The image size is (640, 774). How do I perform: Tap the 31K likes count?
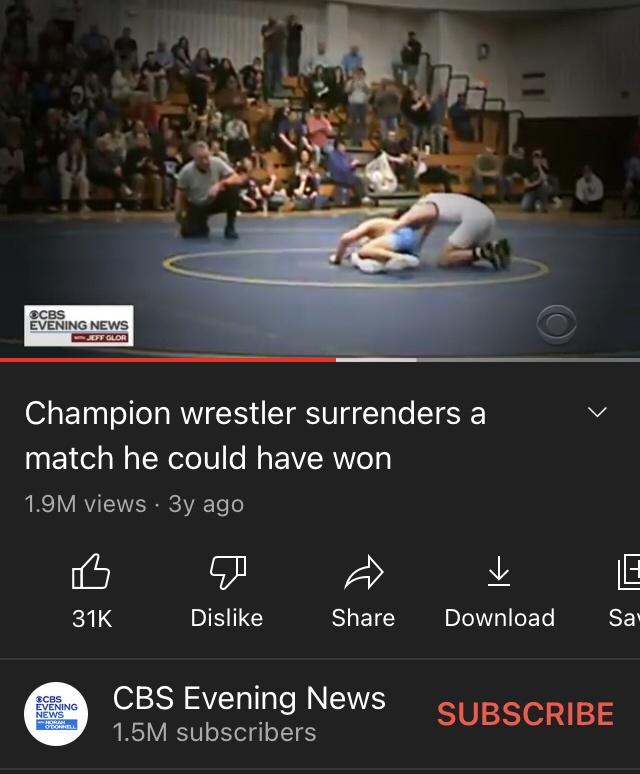(x=92, y=619)
